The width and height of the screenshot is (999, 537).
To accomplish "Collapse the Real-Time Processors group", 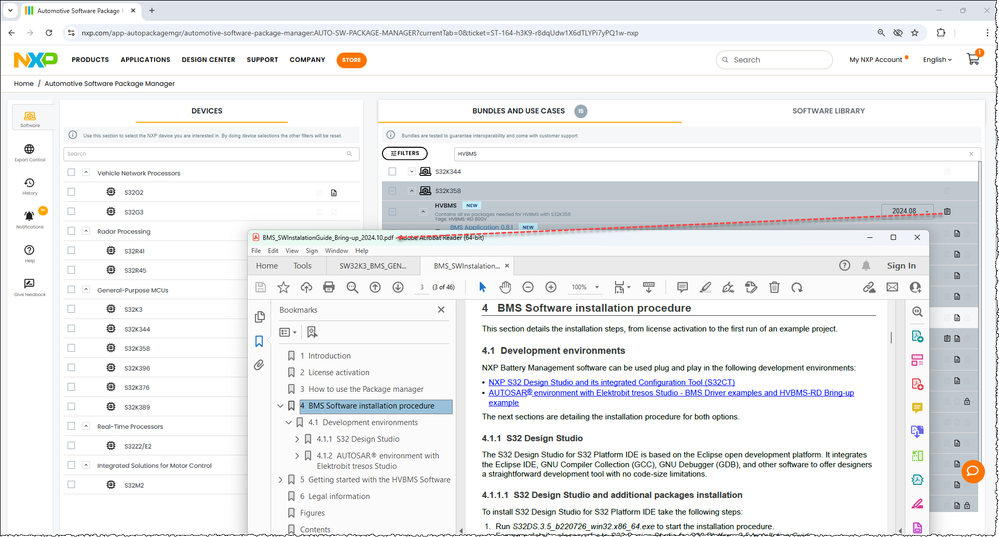I will [86, 426].
